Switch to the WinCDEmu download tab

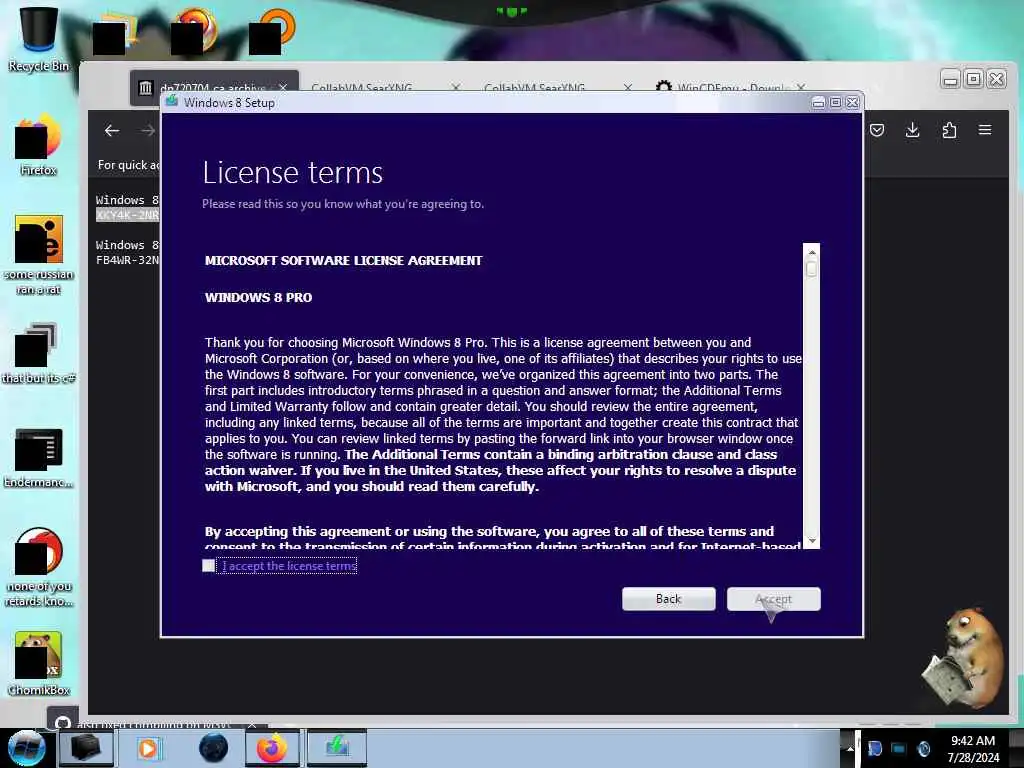(731, 87)
